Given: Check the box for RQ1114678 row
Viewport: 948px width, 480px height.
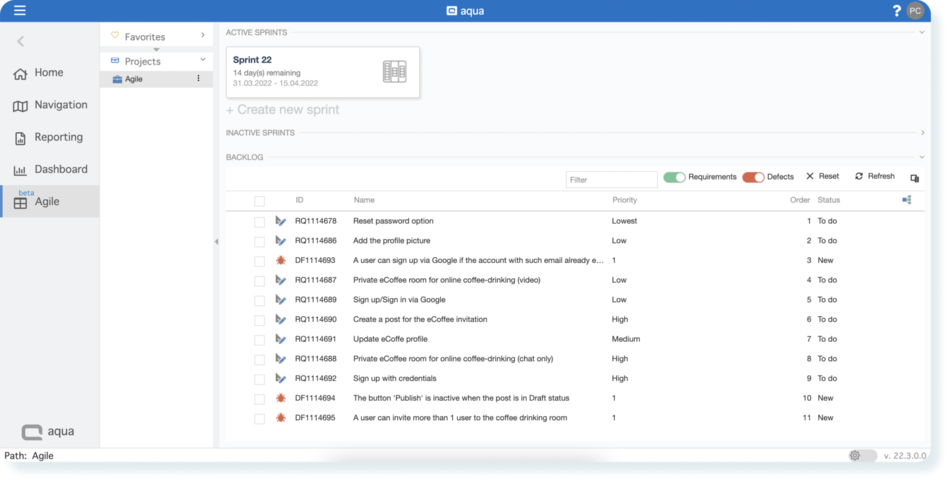Looking at the screenshot, I should pyautogui.click(x=259, y=221).
